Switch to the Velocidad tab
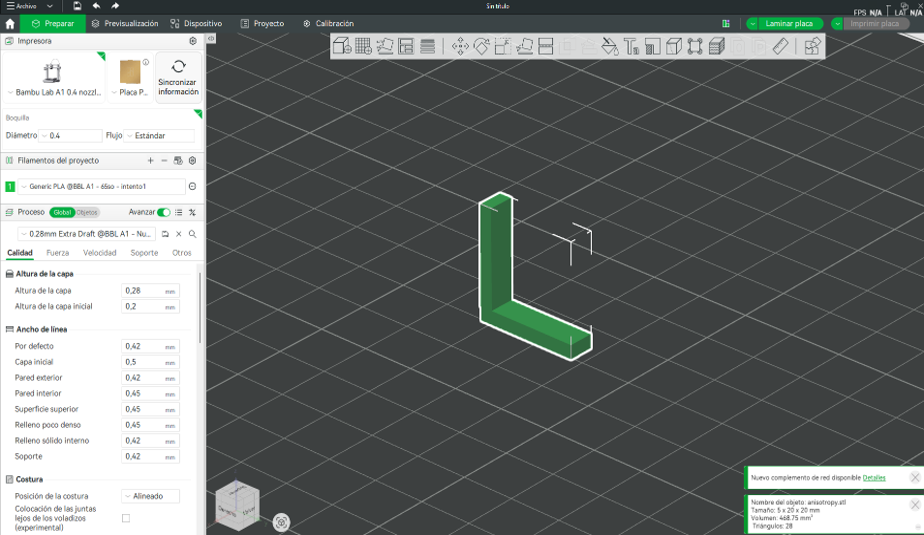Viewport: 924px width, 535px height. [100, 253]
